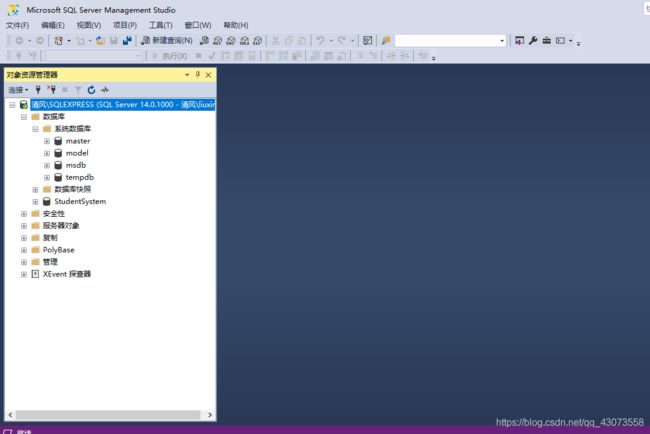Select the SQLEXPRESS server tree item
The height and width of the screenshot is (434, 650).
point(123,104)
